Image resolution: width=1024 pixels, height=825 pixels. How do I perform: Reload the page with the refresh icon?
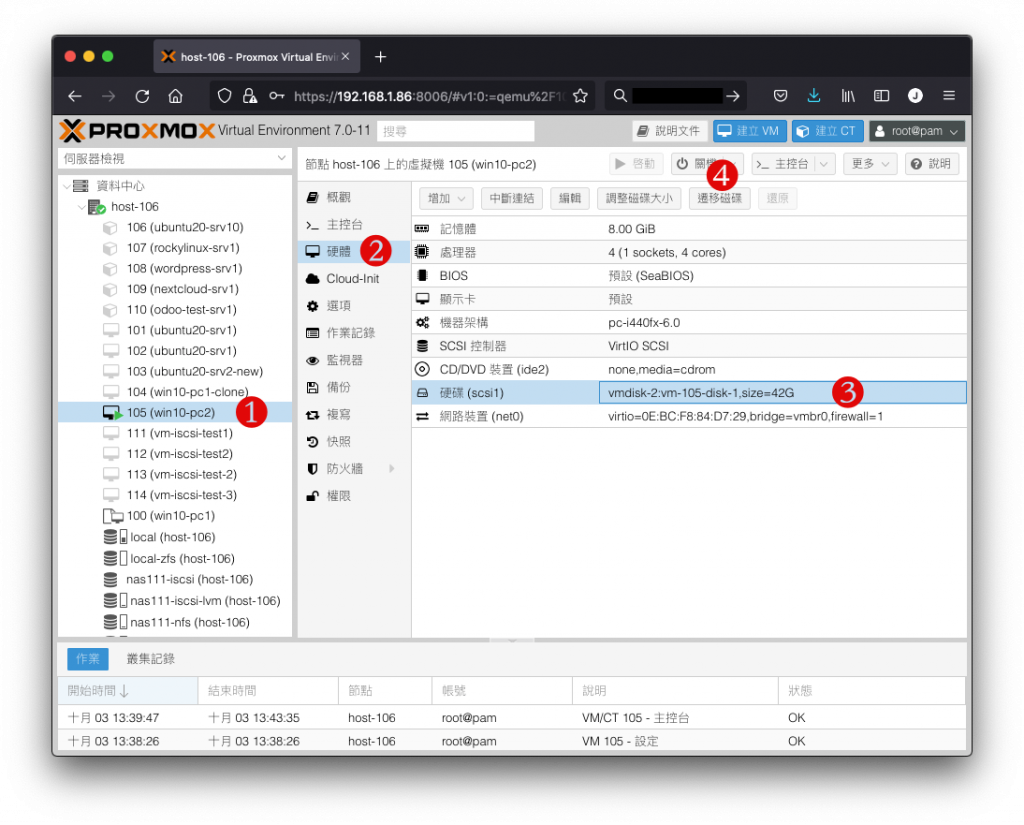142,96
